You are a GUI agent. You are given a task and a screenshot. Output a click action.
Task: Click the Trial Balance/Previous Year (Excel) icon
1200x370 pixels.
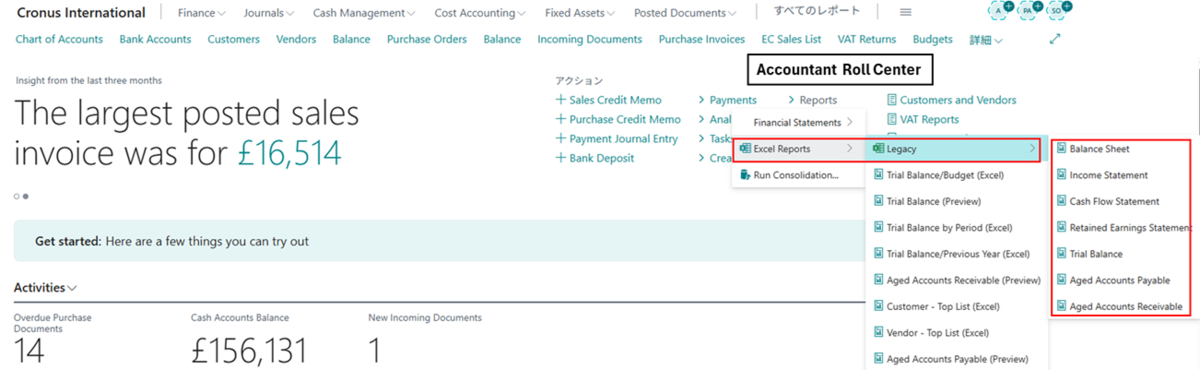[x=879, y=253]
